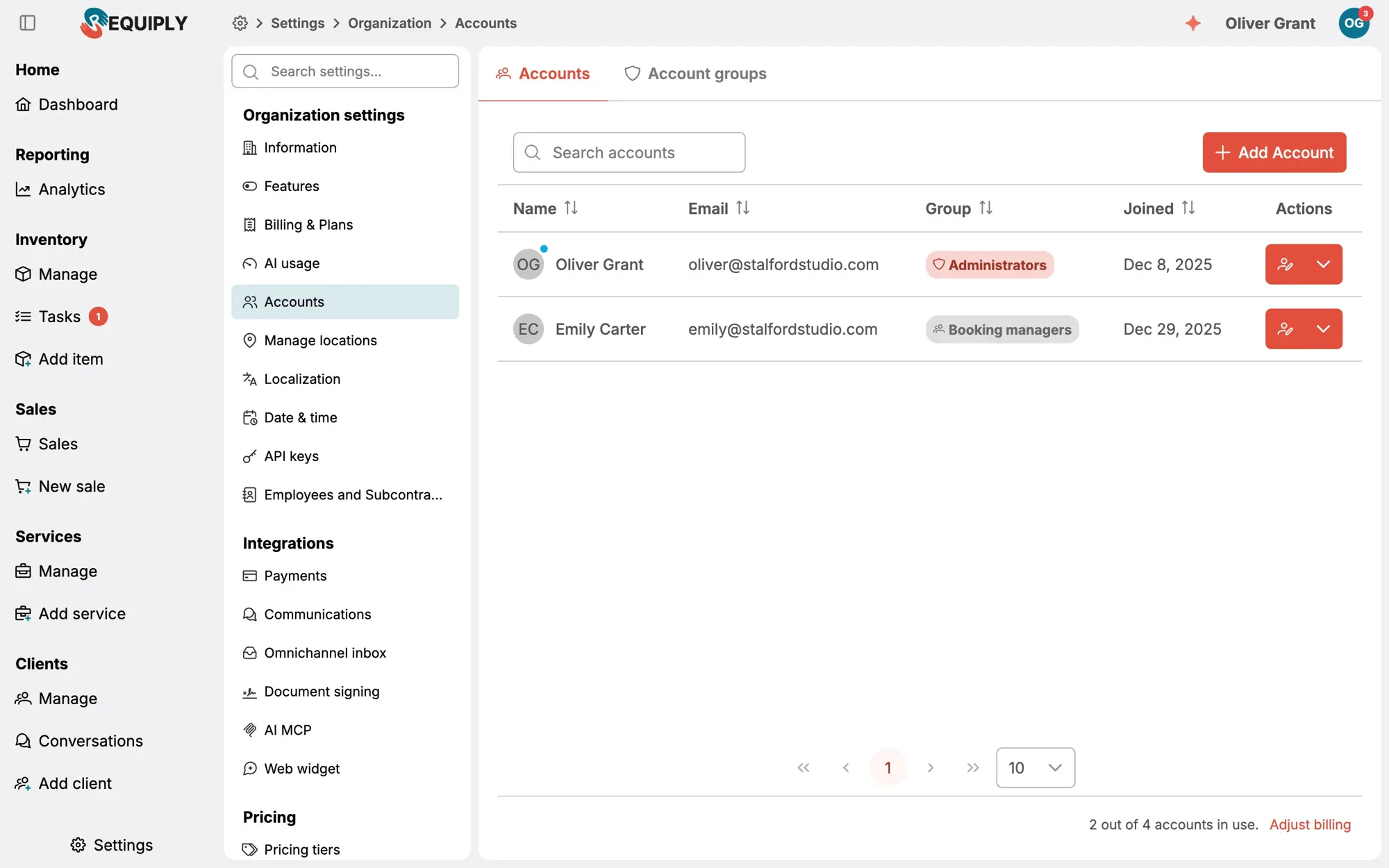
Task: Toggle the sidebar collapse icon
Action: click(28, 23)
